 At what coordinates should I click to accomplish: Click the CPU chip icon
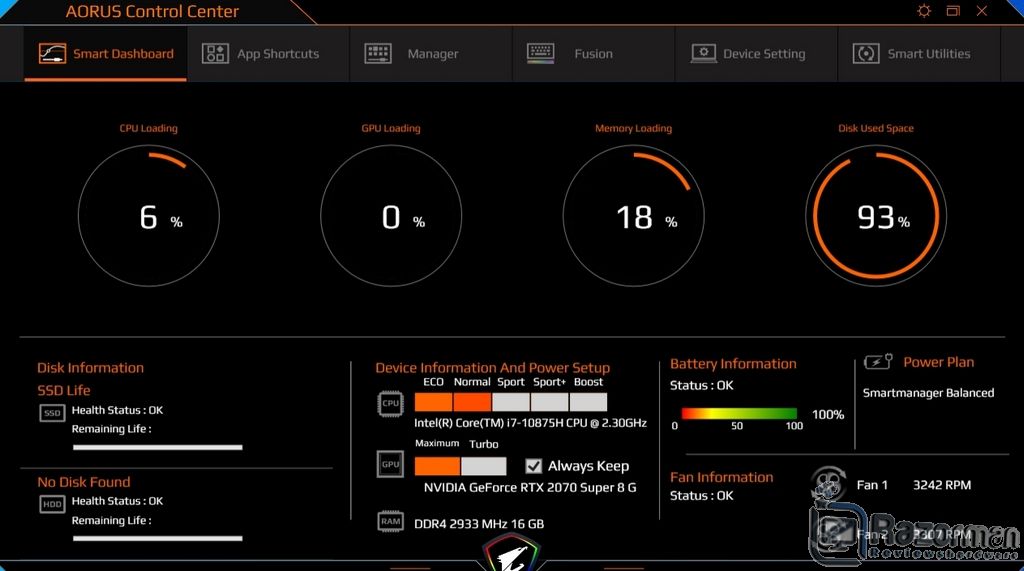tap(391, 403)
